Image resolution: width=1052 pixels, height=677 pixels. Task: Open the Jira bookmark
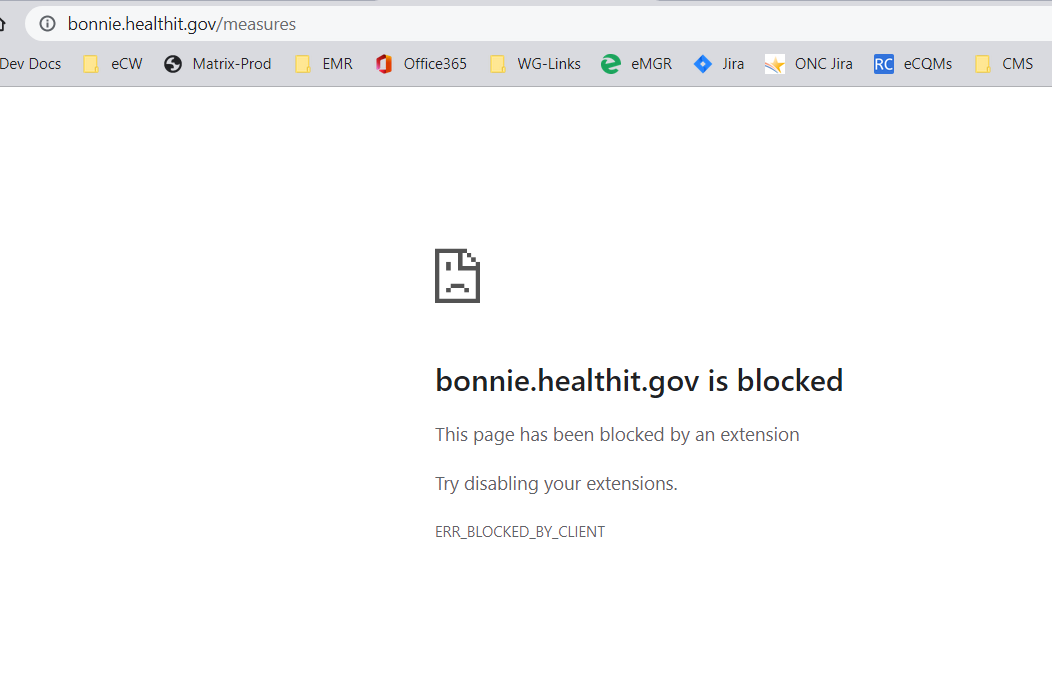point(719,64)
